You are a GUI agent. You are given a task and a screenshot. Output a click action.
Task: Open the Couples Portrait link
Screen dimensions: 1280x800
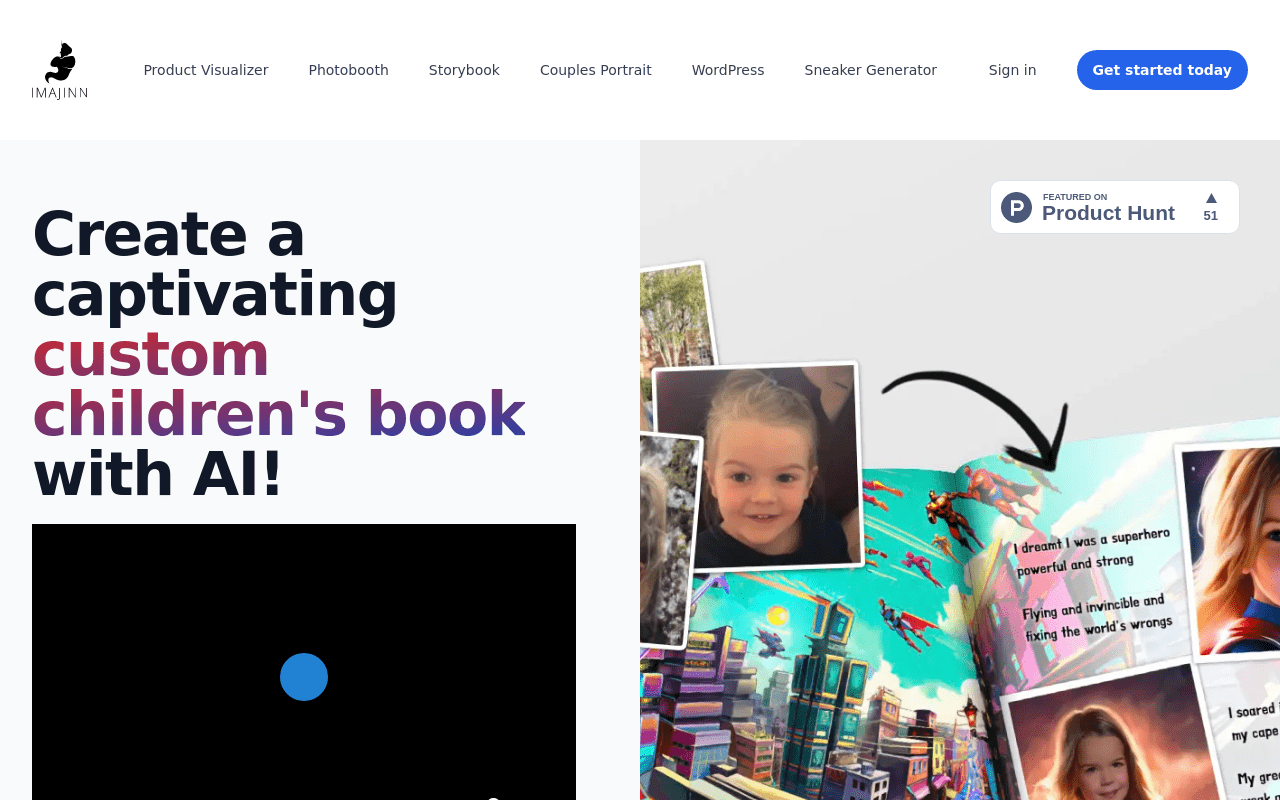pos(596,70)
